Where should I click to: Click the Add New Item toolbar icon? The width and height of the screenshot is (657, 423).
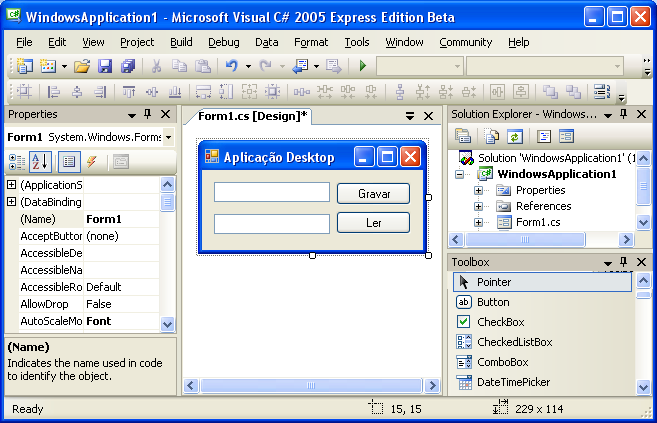pyautogui.click(x=48, y=66)
